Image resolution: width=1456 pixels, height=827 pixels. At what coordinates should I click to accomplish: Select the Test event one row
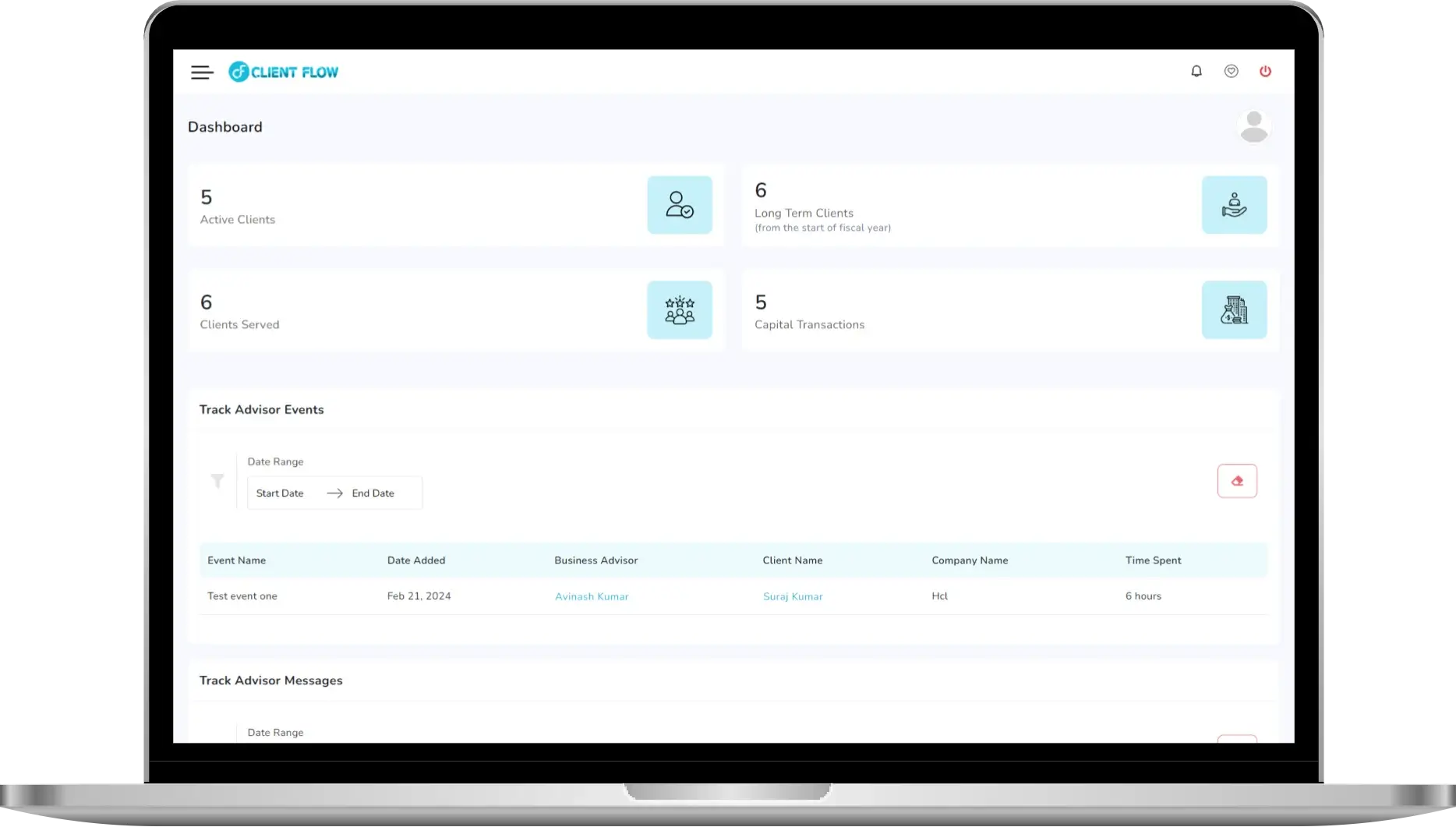[x=242, y=596]
